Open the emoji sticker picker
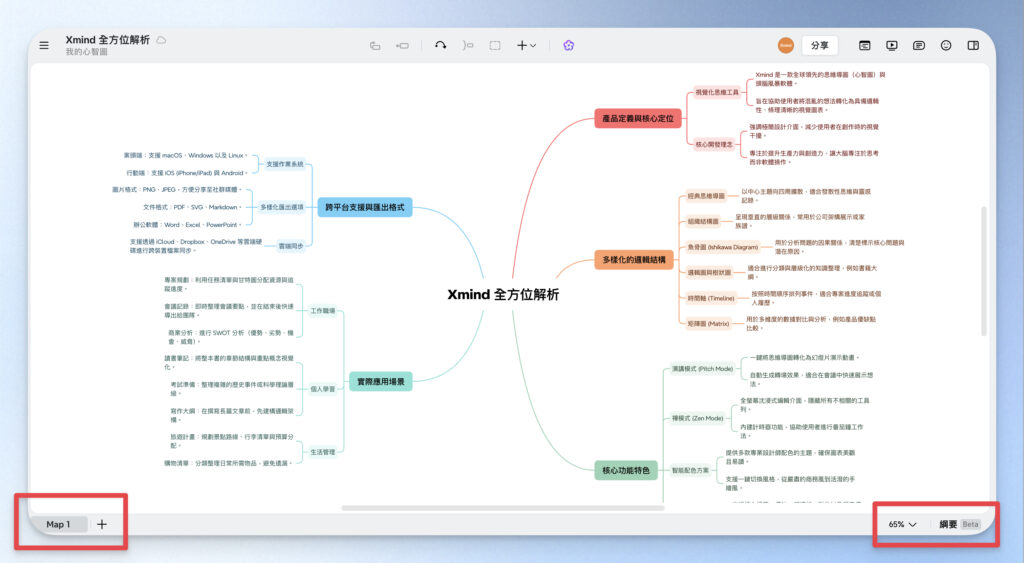Viewport: 1024px width, 563px height. (946, 46)
